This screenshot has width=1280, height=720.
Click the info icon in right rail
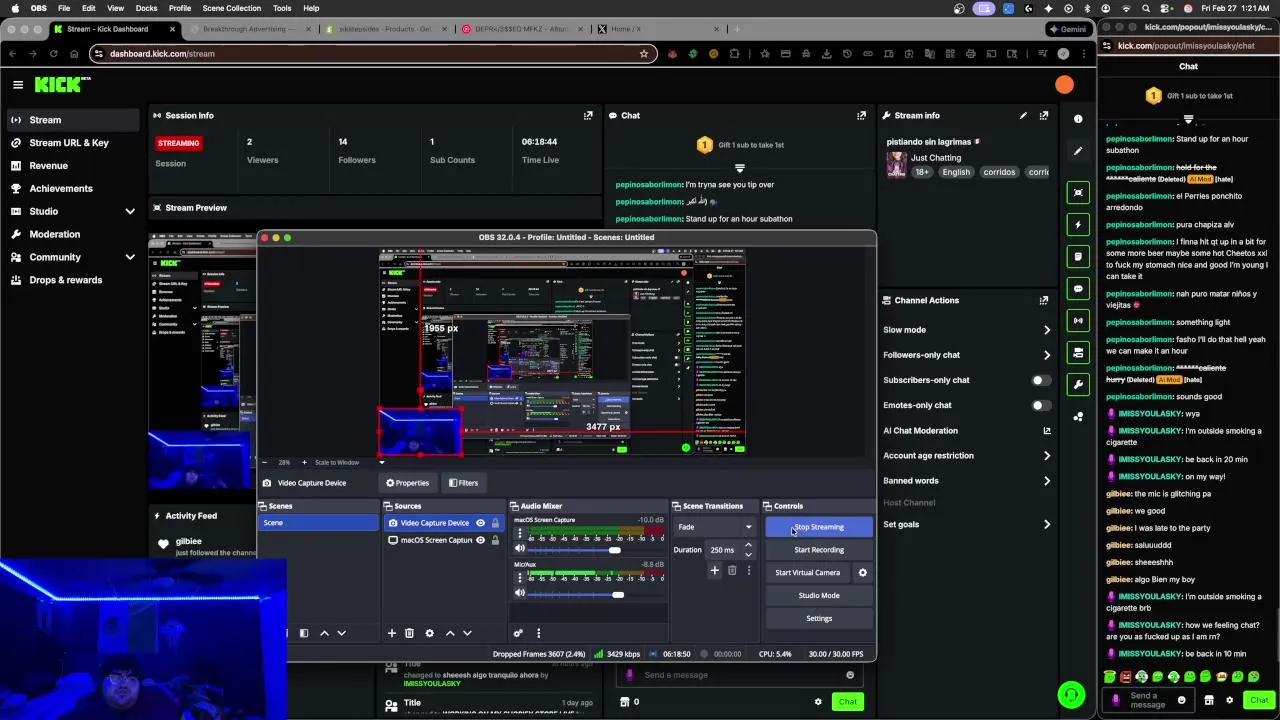point(1078,119)
